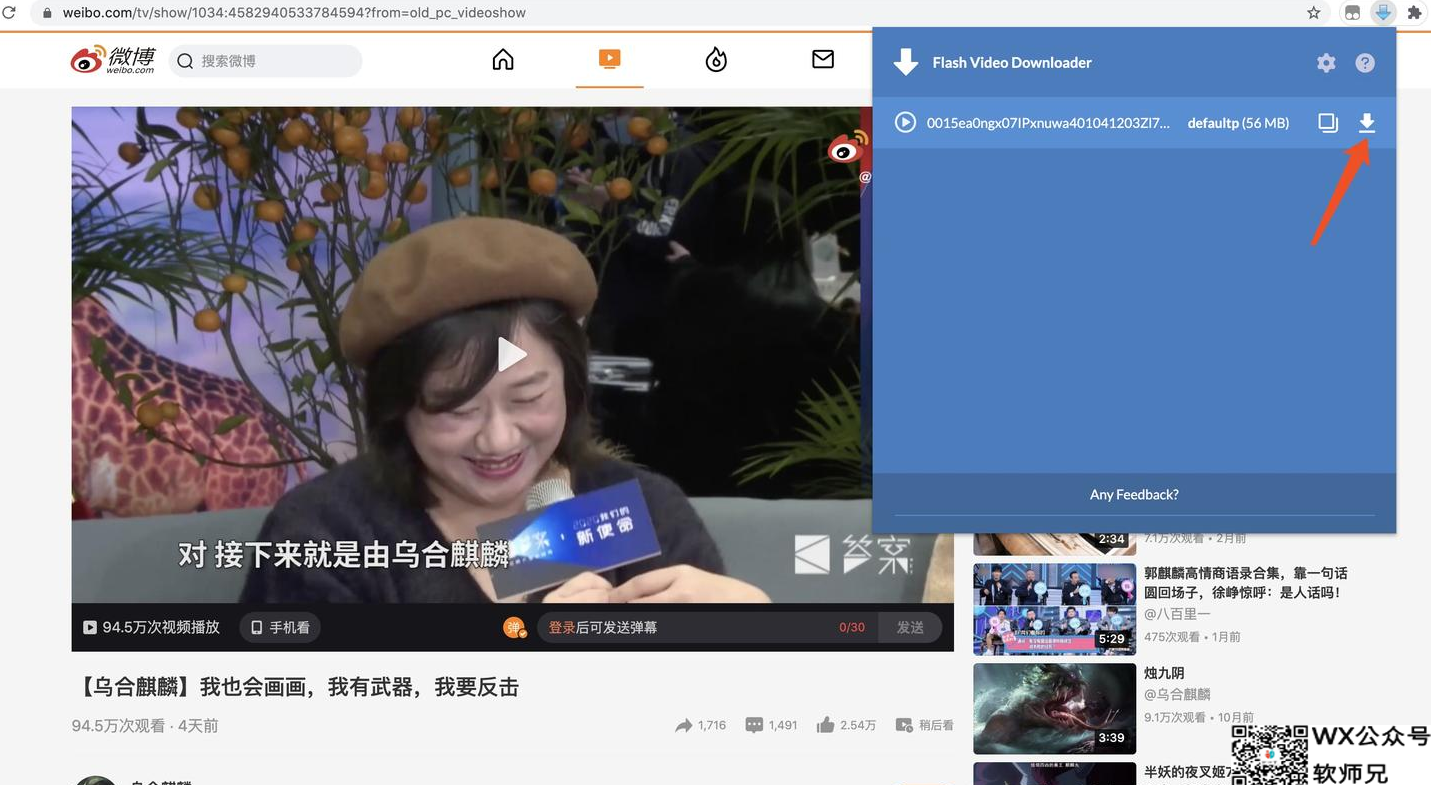Viewport: 1431px width, 785px height.
Task: Open the 2:34 video thumbnail
Action: coord(1054,544)
